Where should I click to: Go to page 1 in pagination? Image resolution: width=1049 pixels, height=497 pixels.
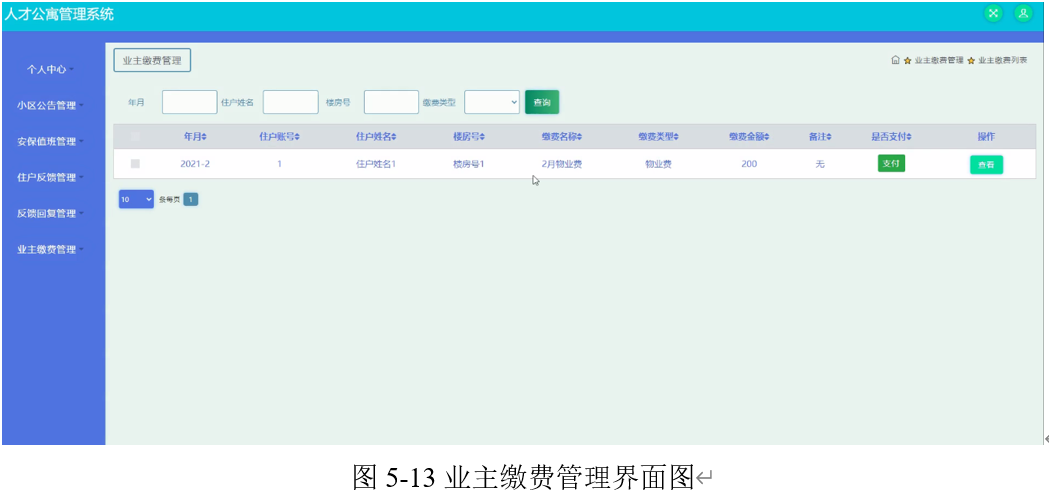coord(191,199)
